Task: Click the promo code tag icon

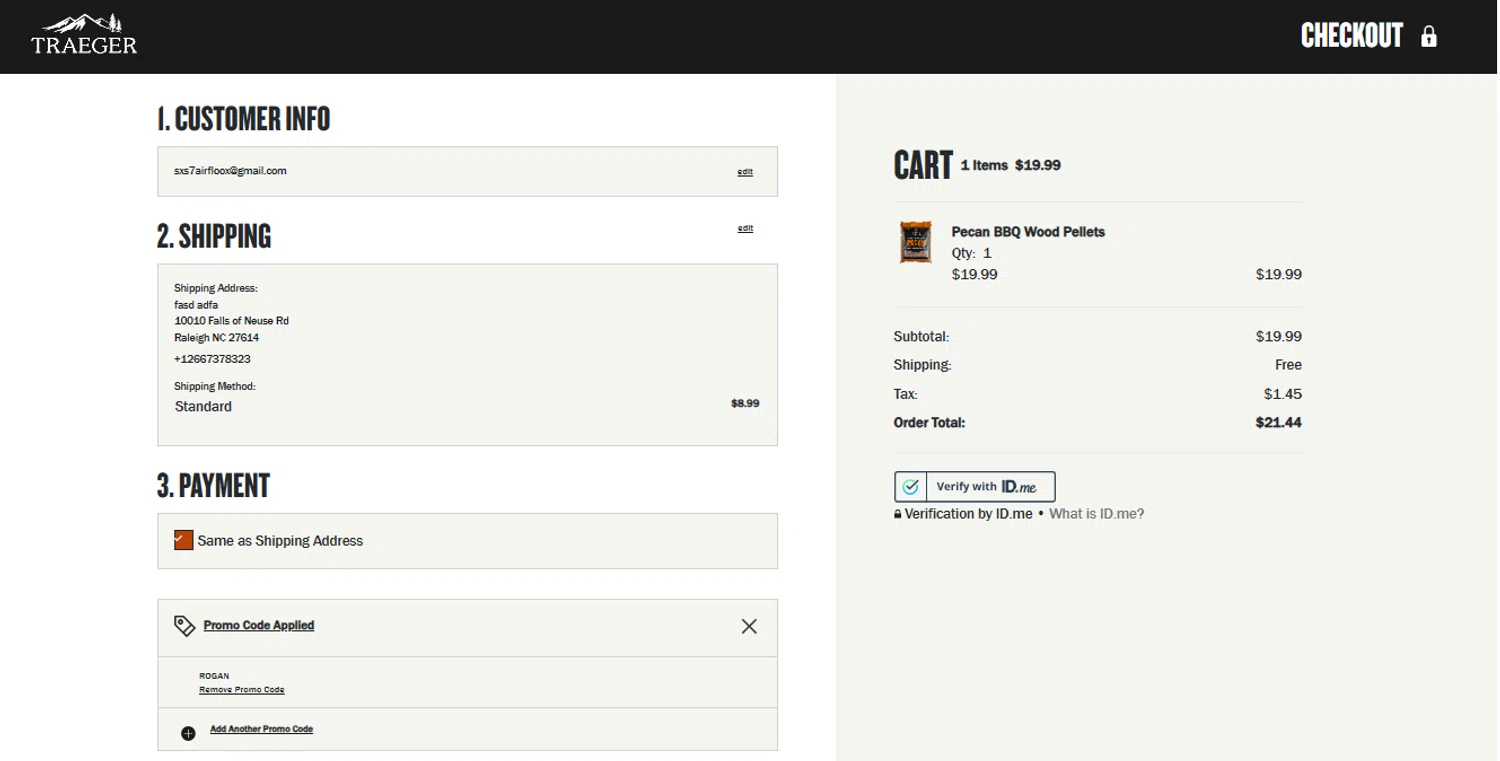Action: click(x=184, y=626)
